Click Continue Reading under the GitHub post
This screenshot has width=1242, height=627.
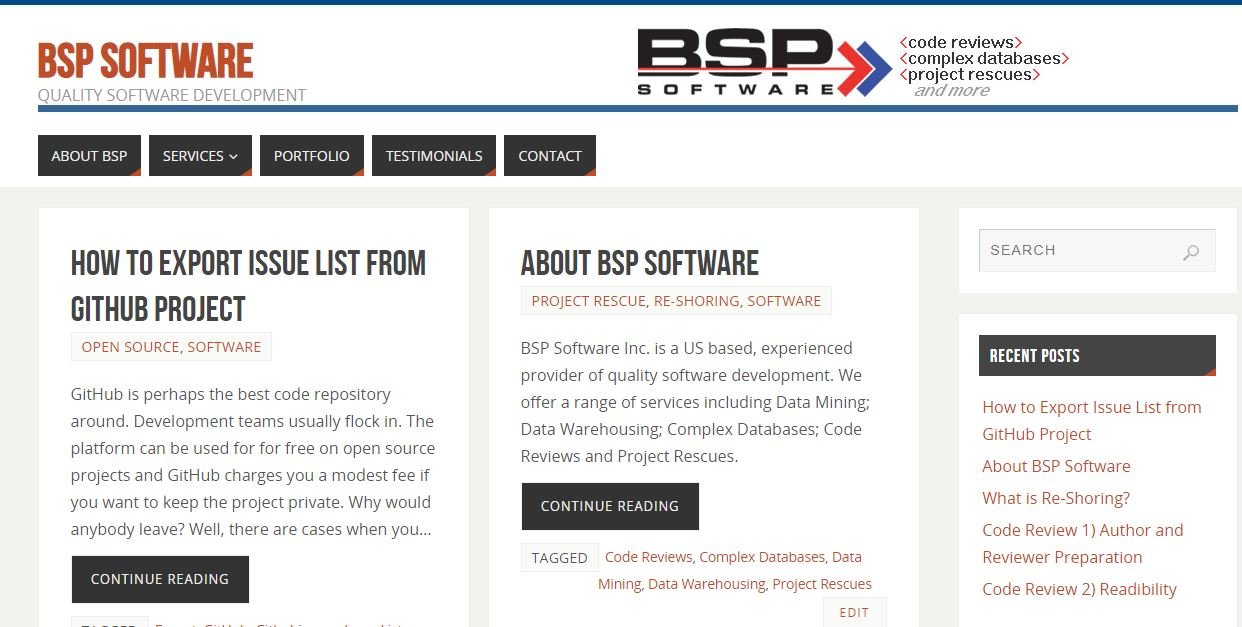coord(159,578)
